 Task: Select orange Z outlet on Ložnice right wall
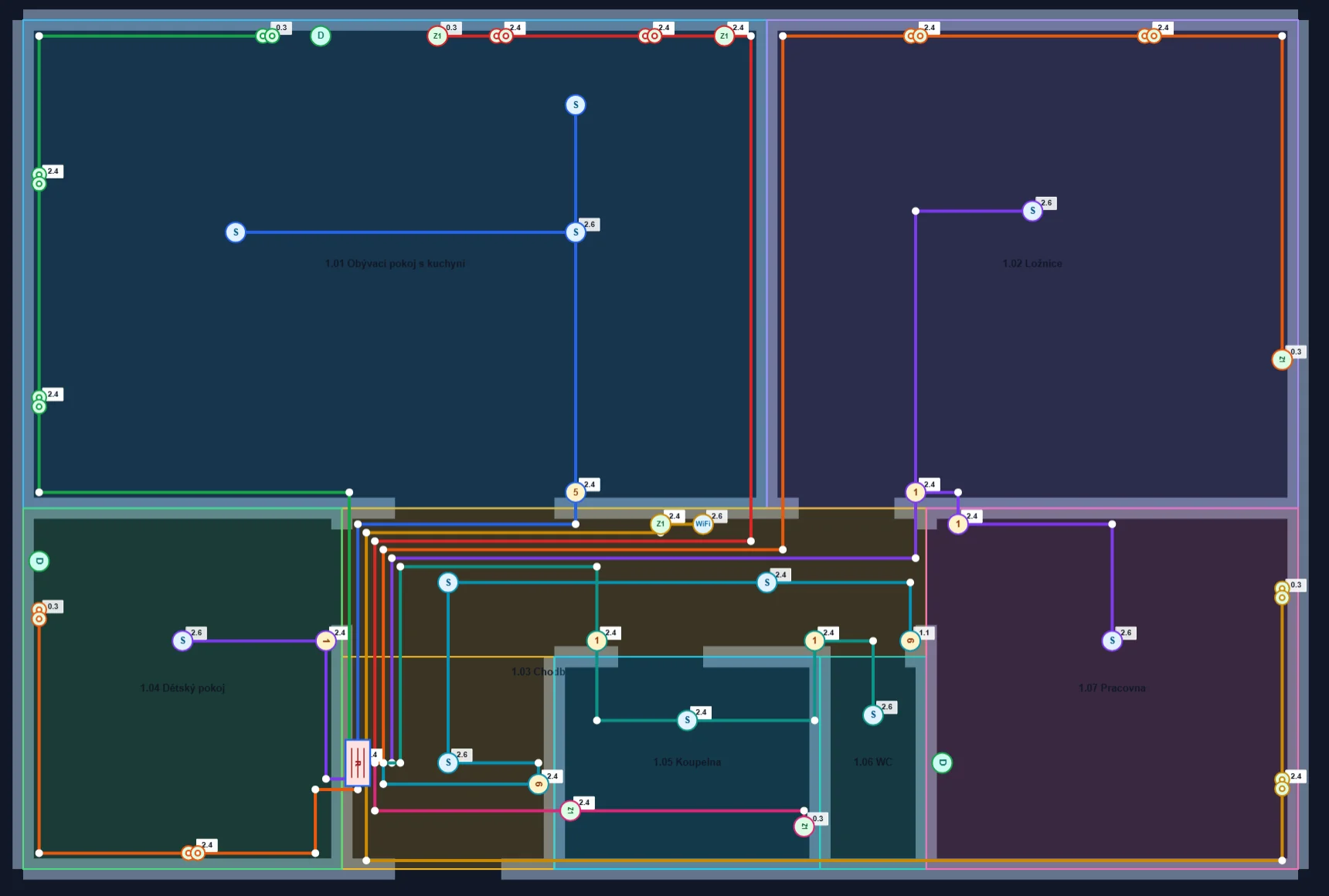1282,359
